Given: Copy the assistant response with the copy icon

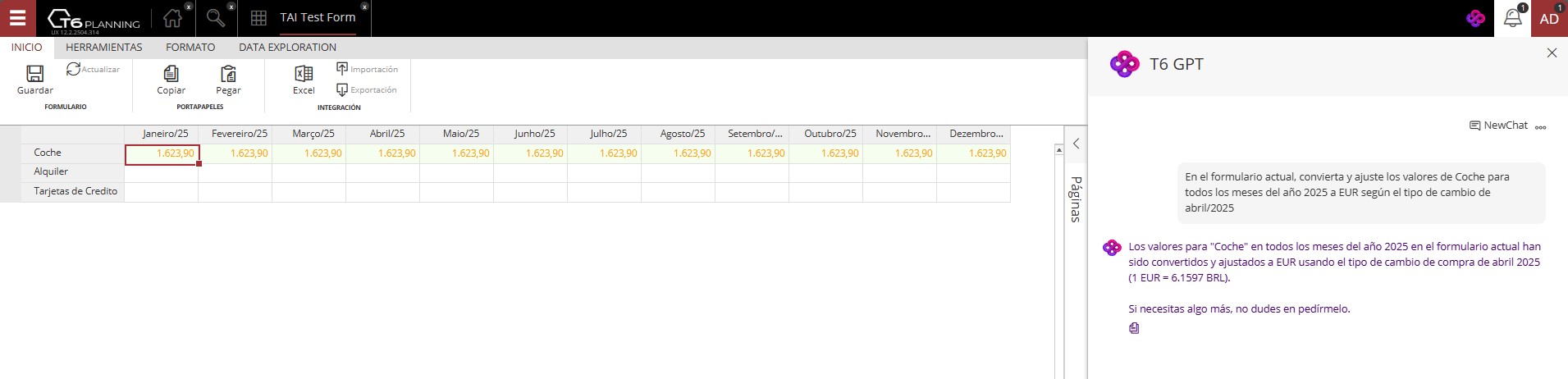Looking at the screenshot, I should point(1134,328).
